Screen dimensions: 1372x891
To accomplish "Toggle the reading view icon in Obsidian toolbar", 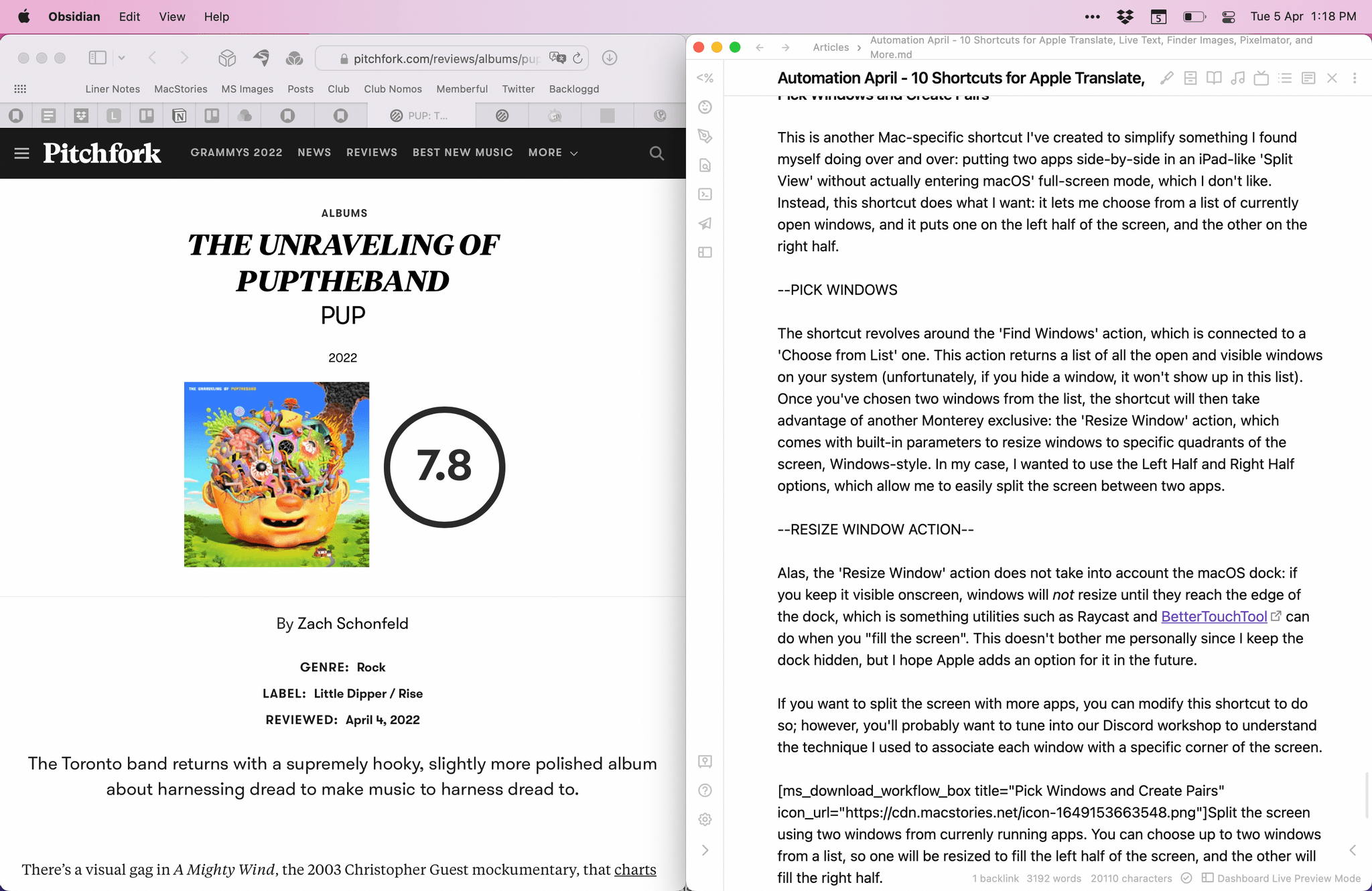I will point(1213,77).
